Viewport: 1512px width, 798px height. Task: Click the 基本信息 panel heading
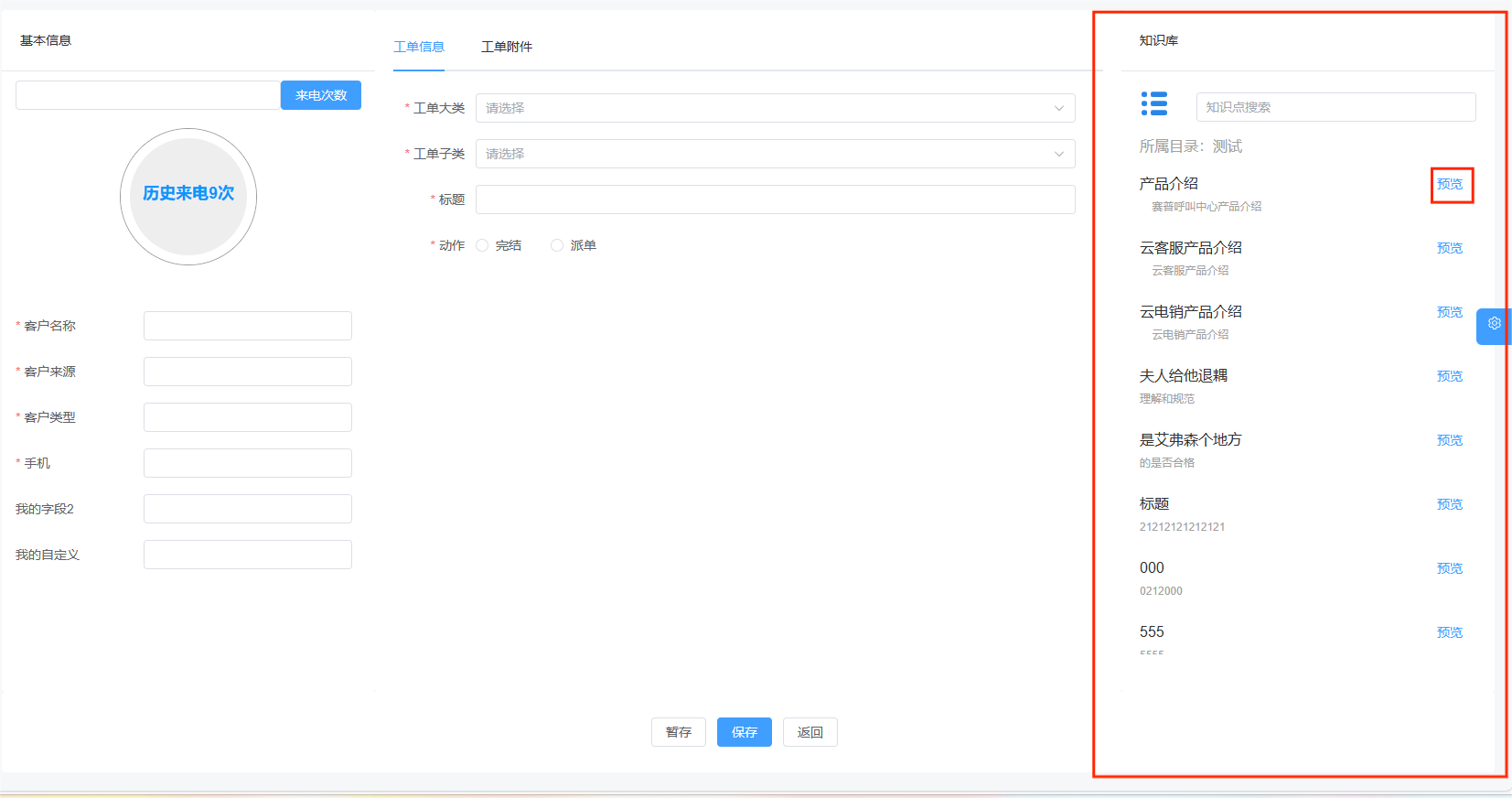[x=46, y=40]
